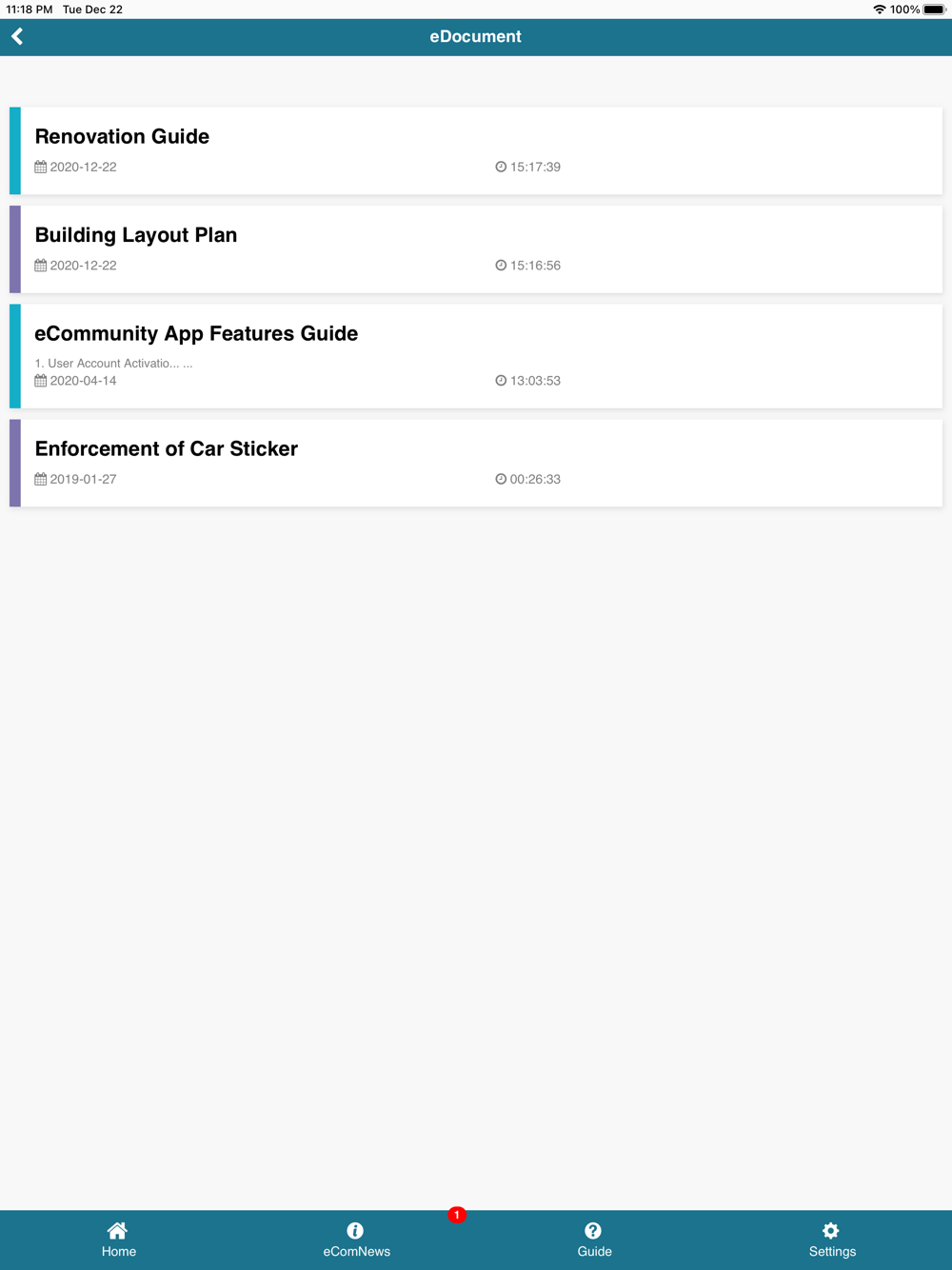
Task: Open Enforcement of Car Sticker document
Action: click(167, 448)
